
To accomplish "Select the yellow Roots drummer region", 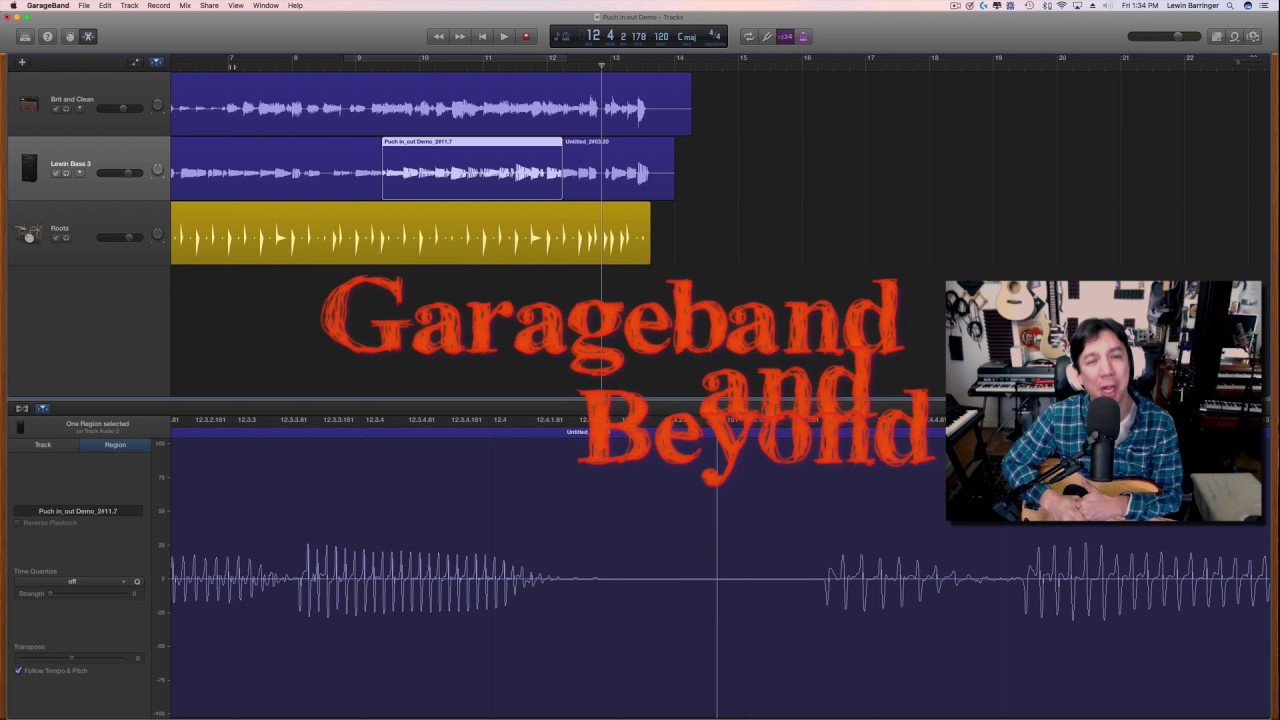I will click(x=410, y=233).
